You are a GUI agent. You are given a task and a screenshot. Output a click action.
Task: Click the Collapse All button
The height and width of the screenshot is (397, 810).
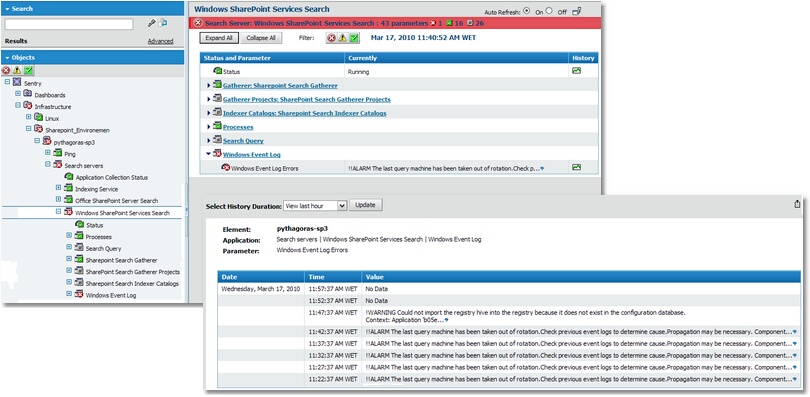coord(261,38)
